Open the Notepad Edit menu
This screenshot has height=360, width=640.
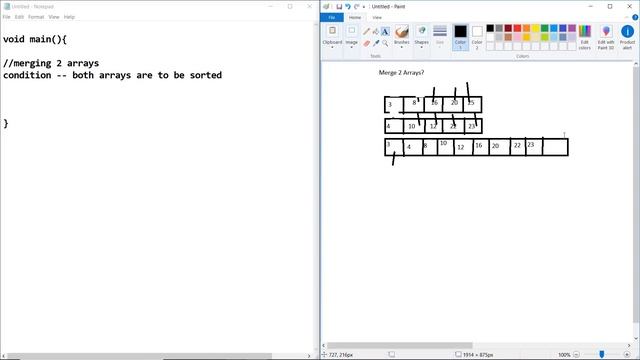tap(19, 17)
